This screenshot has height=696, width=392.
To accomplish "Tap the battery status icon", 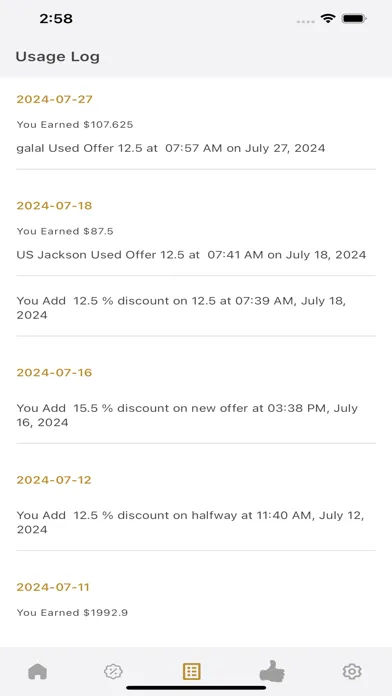I will [353, 19].
